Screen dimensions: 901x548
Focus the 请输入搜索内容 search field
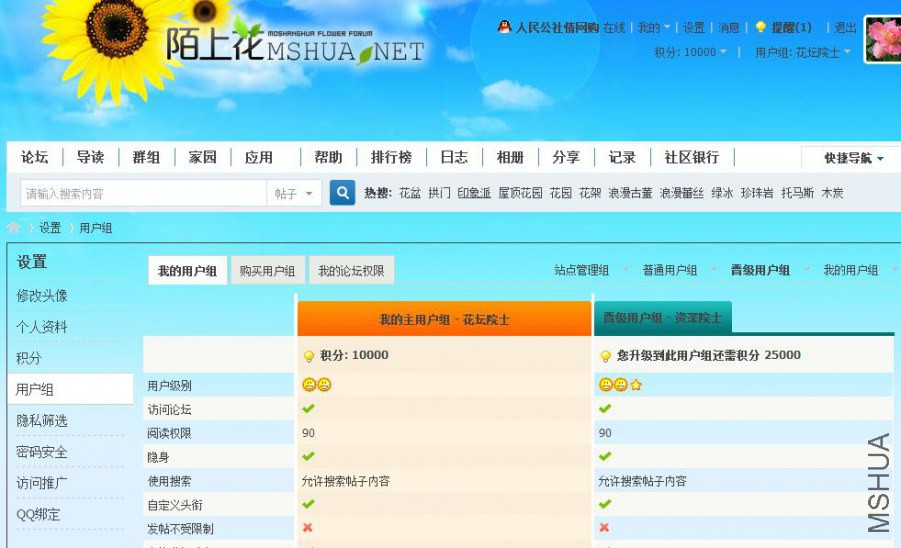pyautogui.click(x=144, y=194)
